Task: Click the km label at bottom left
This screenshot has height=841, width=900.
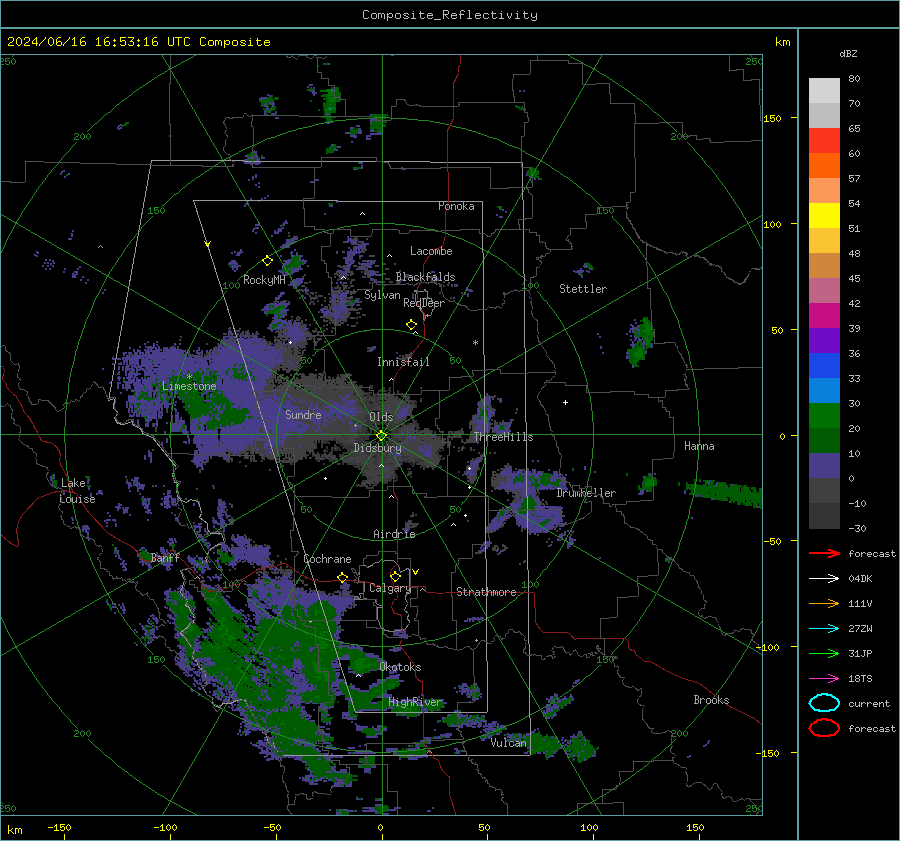Action: point(14,830)
